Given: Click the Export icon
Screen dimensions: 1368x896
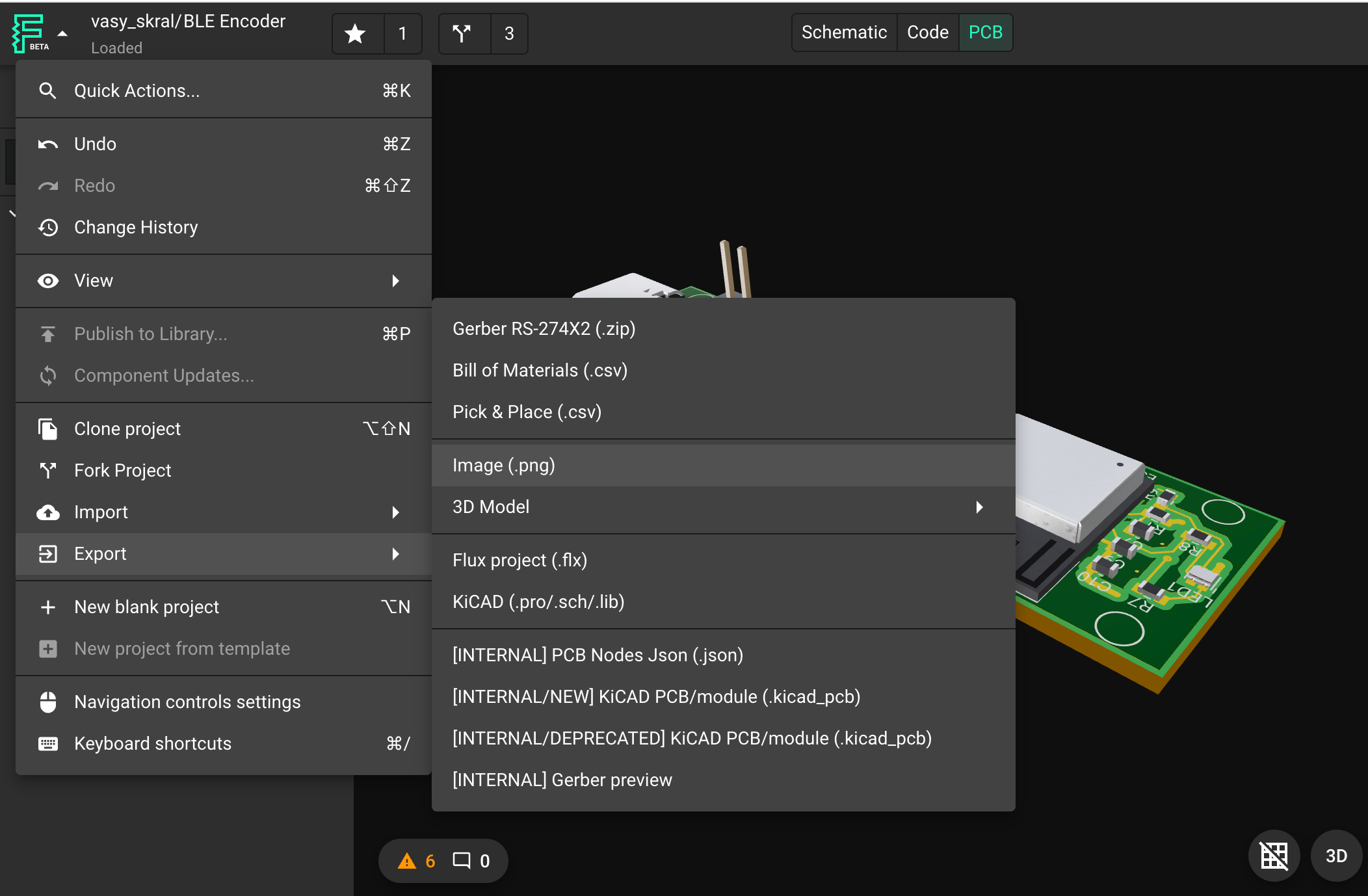Looking at the screenshot, I should pyautogui.click(x=47, y=554).
